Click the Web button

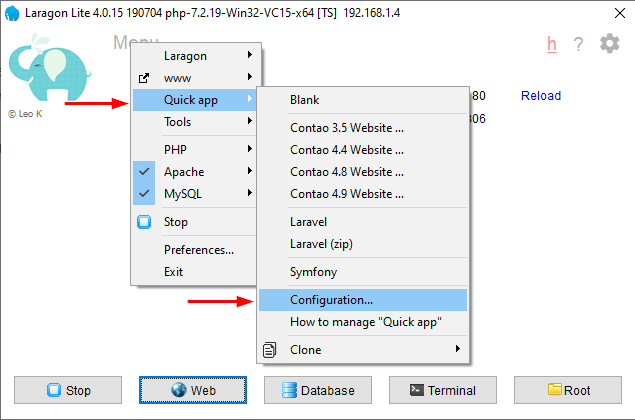tap(193, 390)
